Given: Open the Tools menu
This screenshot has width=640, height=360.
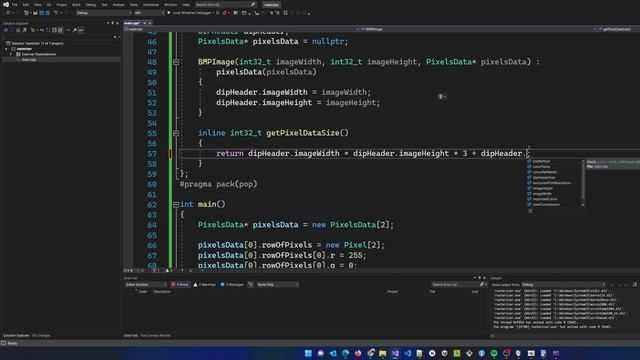Looking at the screenshot, I should click(x=133, y=4).
